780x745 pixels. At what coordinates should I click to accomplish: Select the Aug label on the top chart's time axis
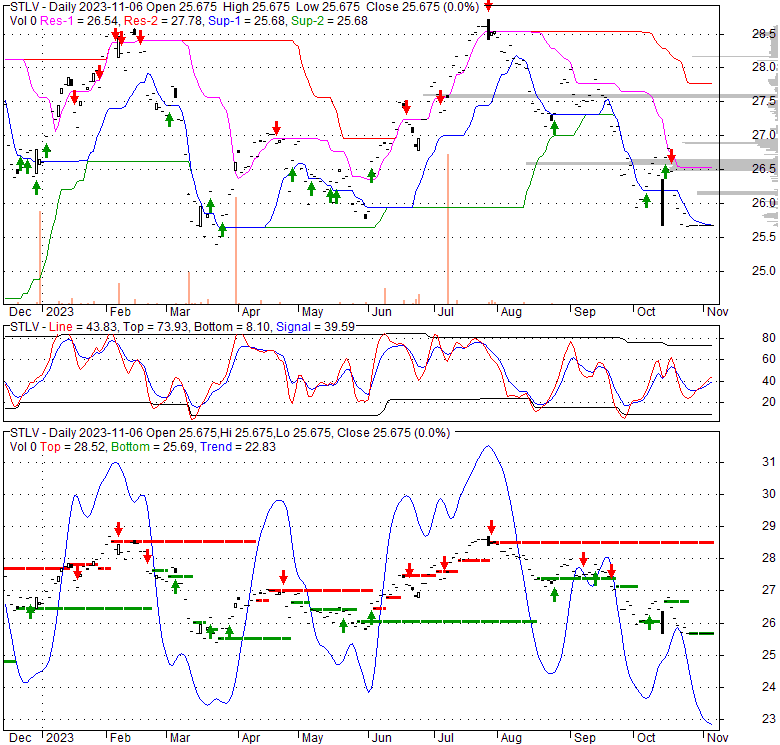coord(511,312)
